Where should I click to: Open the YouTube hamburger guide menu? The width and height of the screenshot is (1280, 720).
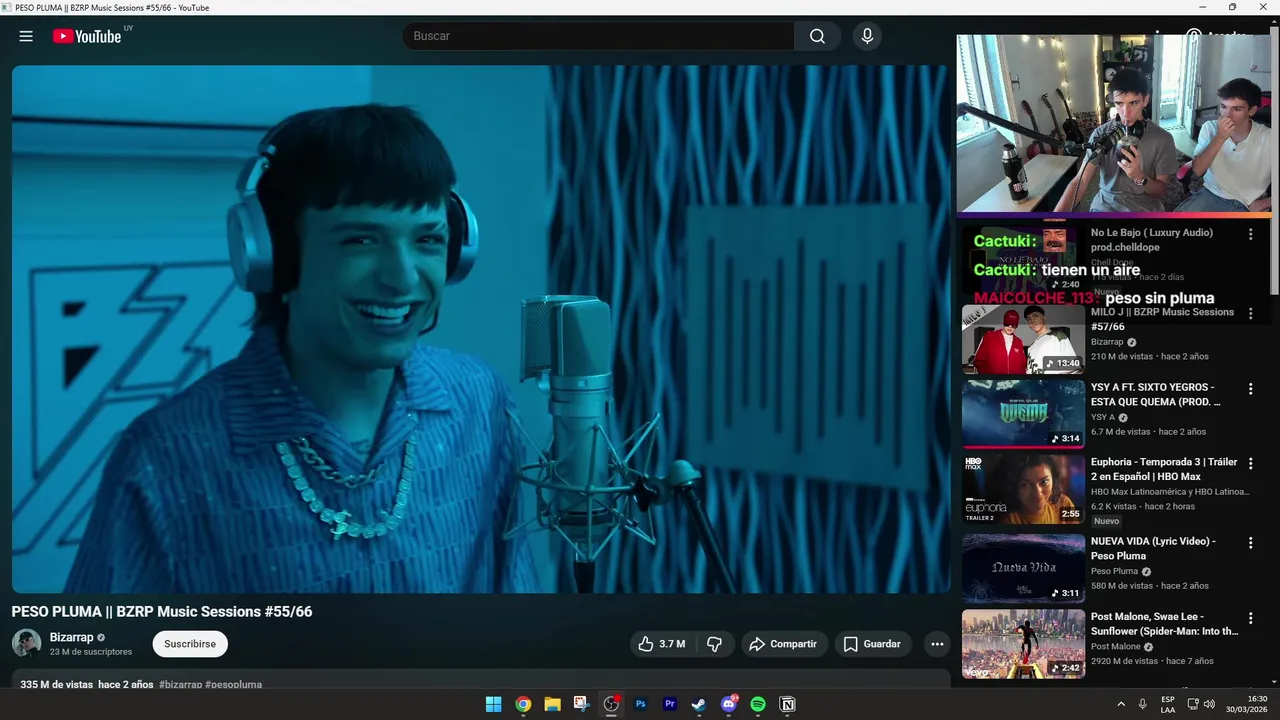26,36
